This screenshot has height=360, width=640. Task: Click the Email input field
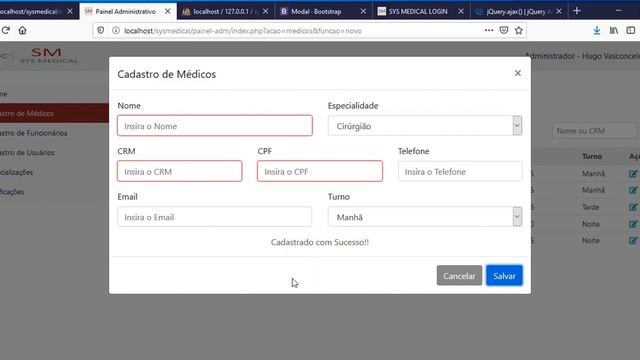(x=215, y=217)
